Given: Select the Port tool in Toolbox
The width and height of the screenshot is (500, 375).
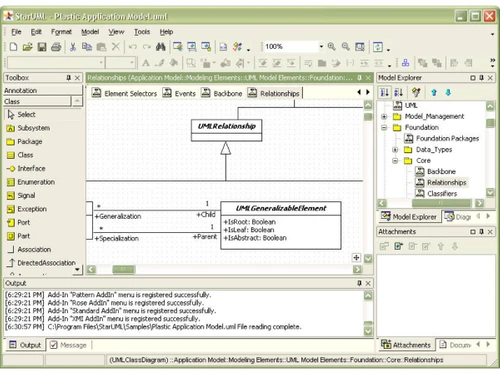Looking at the screenshot, I should click(x=19, y=223).
